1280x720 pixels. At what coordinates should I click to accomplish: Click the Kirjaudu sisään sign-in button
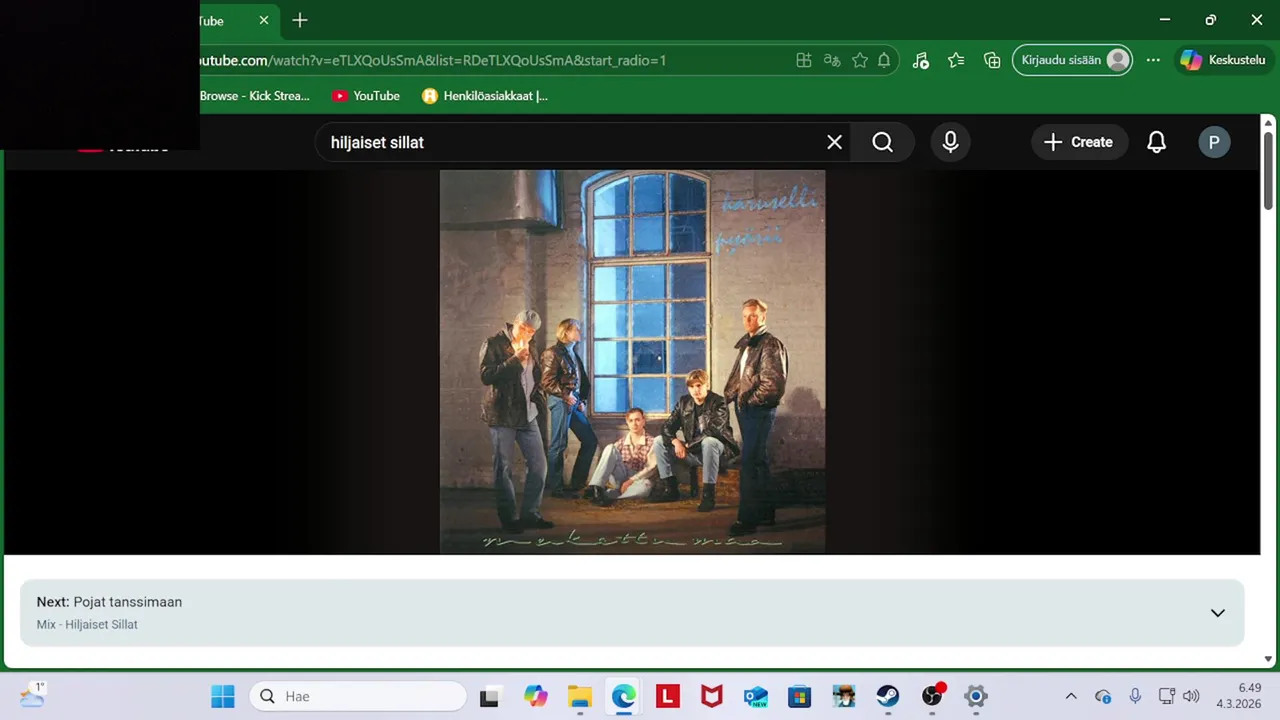[1073, 60]
